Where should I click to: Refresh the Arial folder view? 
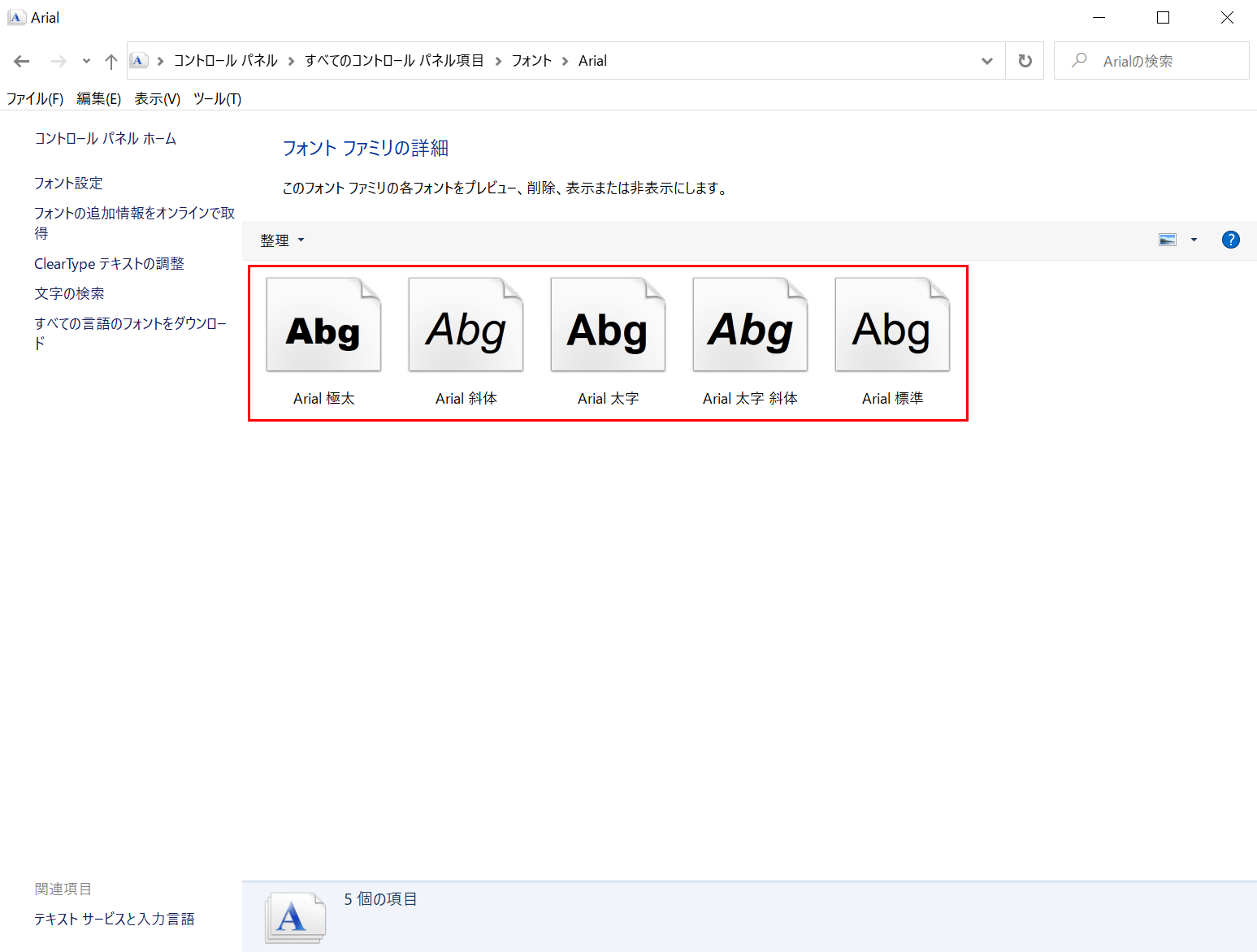(1025, 61)
